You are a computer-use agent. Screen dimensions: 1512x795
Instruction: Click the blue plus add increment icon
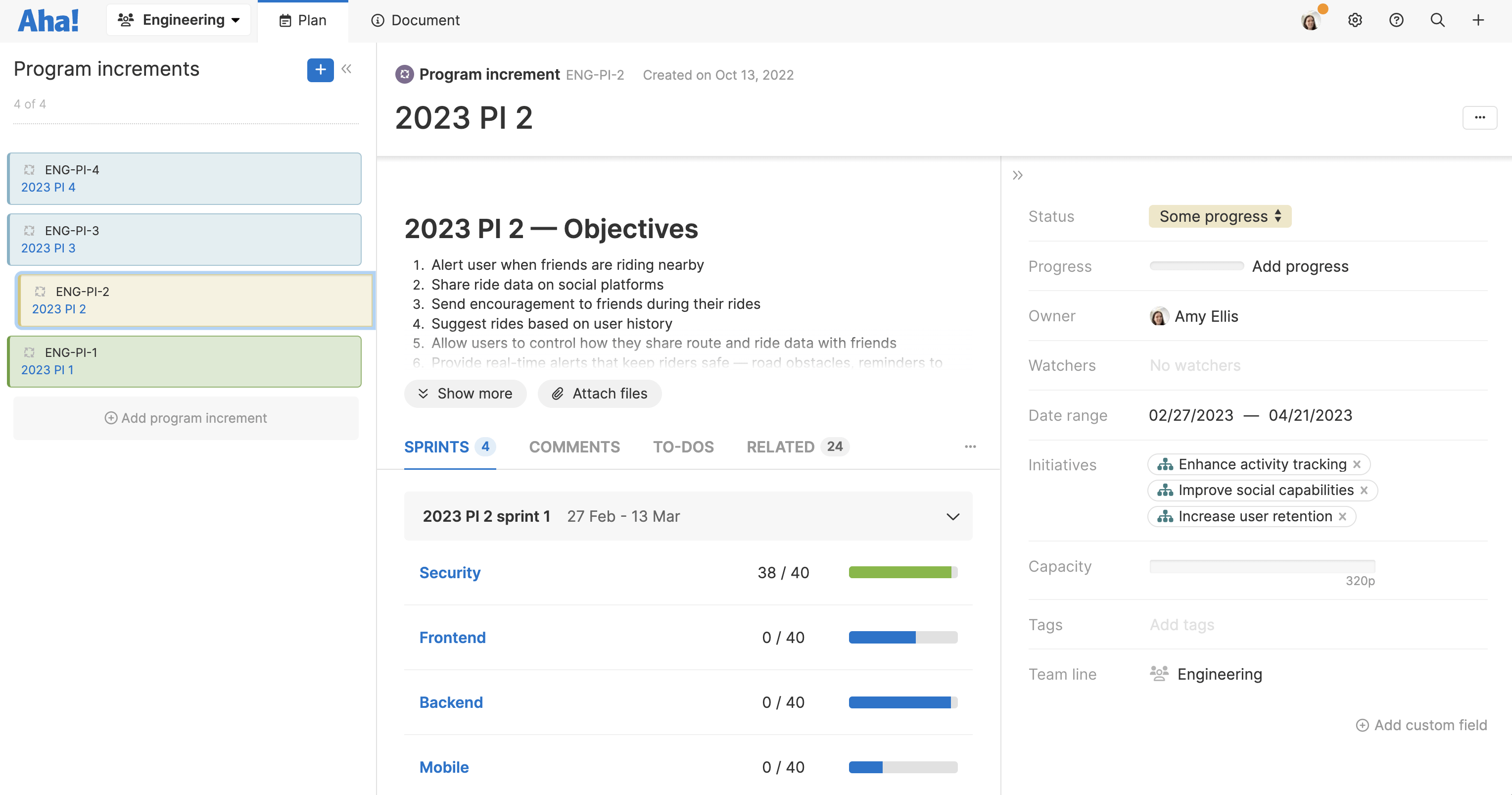pos(320,70)
